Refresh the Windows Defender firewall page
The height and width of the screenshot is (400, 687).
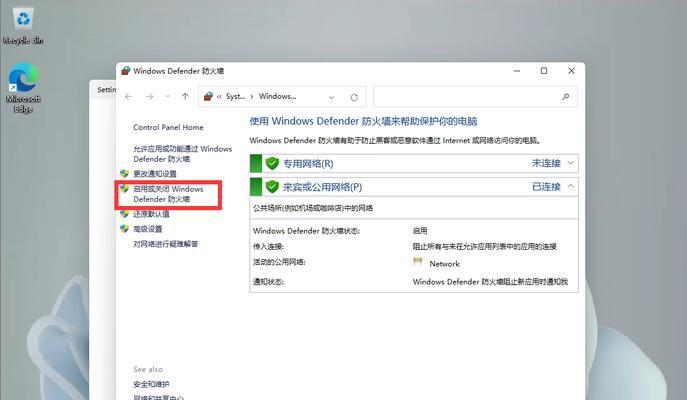(x=354, y=97)
